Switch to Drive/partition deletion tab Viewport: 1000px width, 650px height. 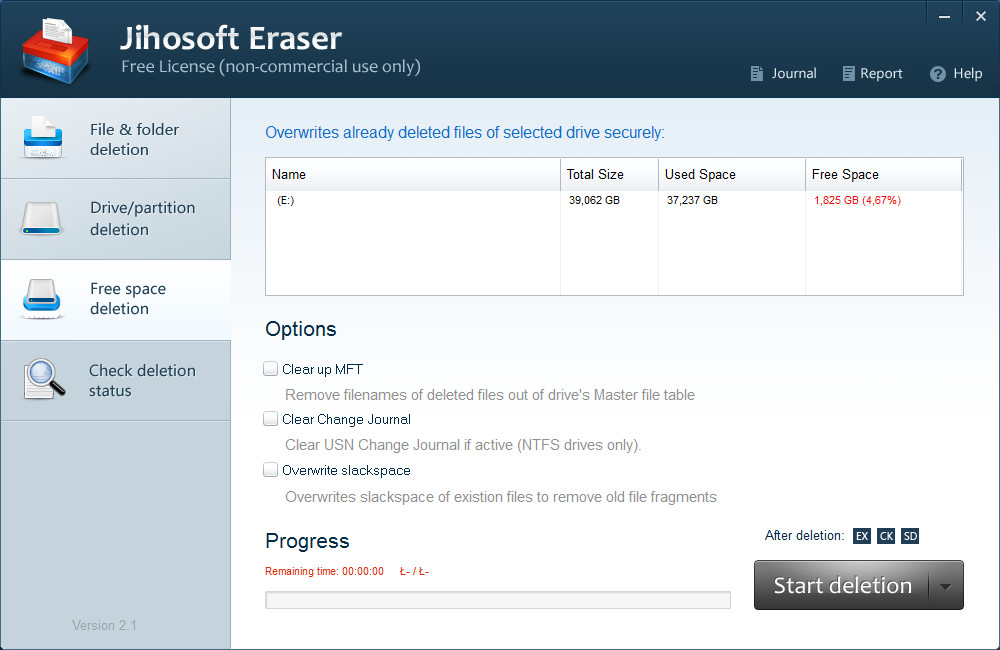coord(115,219)
